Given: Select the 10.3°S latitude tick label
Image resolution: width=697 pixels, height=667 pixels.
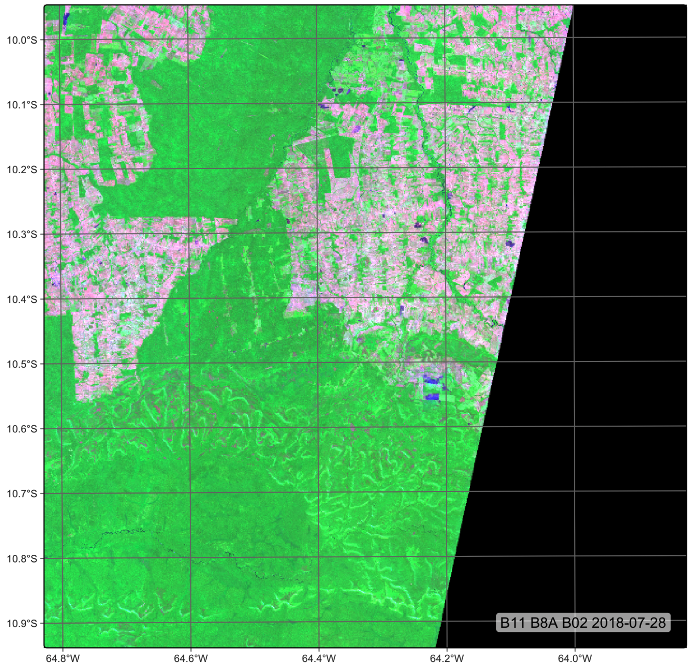Looking at the screenshot, I should tap(20, 234).
